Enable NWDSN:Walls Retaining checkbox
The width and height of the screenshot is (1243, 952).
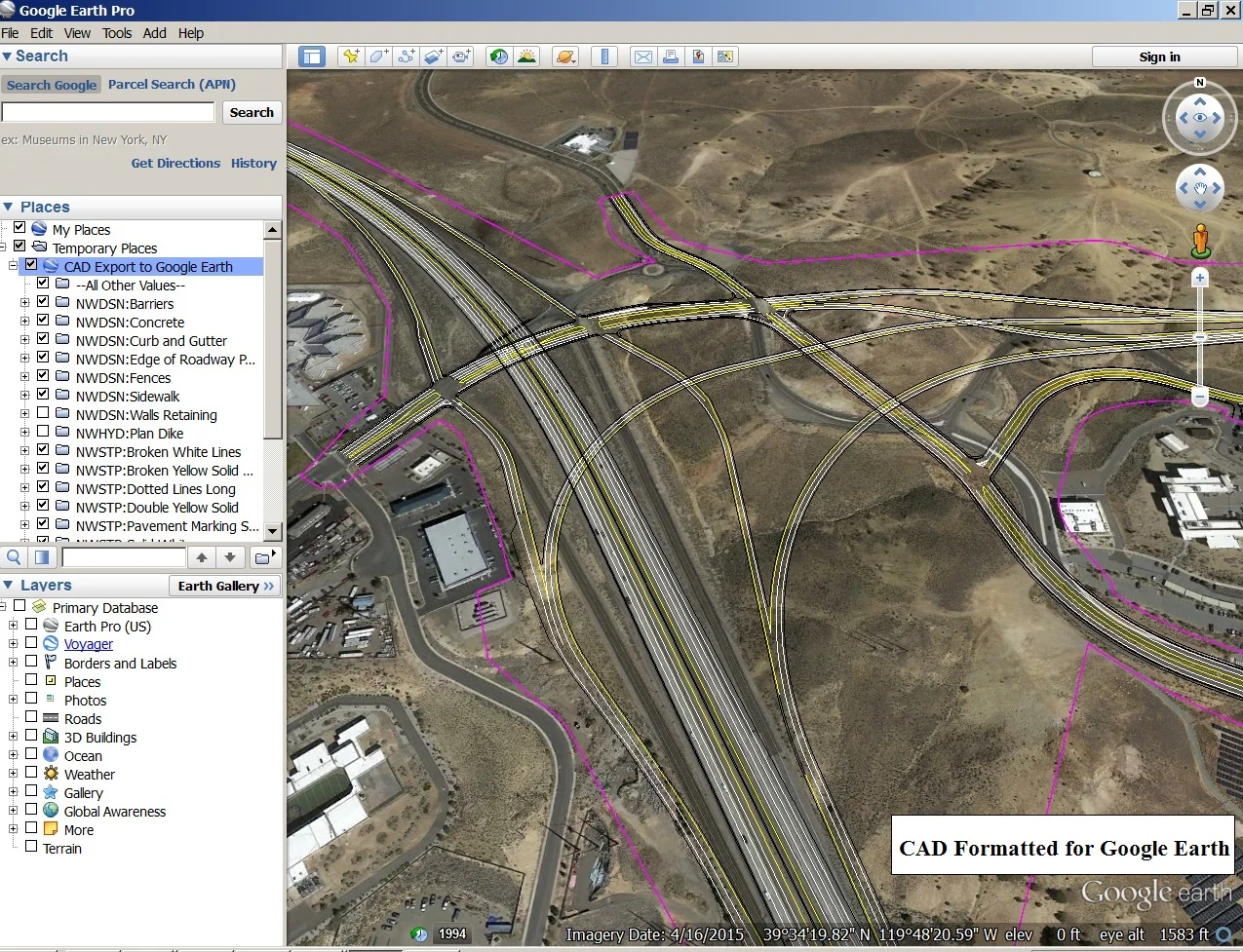click(x=43, y=413)
